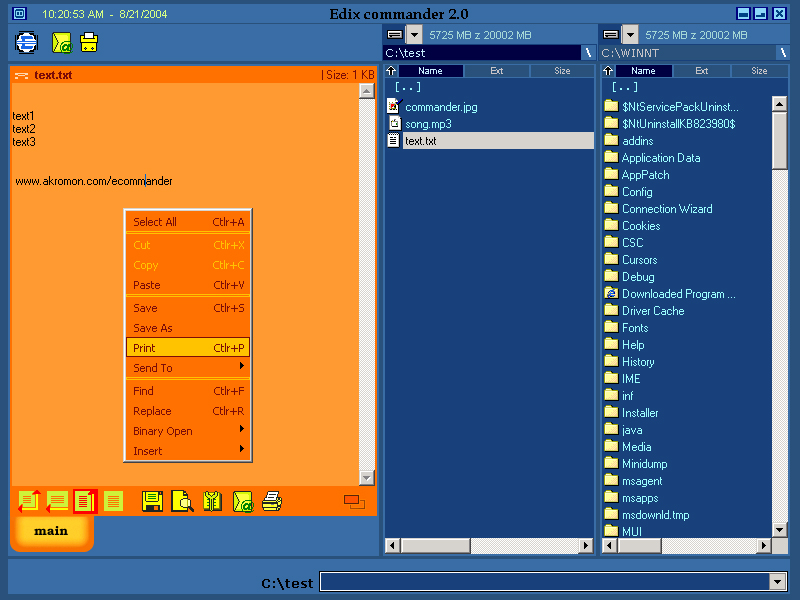800x600 pixels.
Task: Click the song.mp3 file icon
Action: click(x=394, y=123)
